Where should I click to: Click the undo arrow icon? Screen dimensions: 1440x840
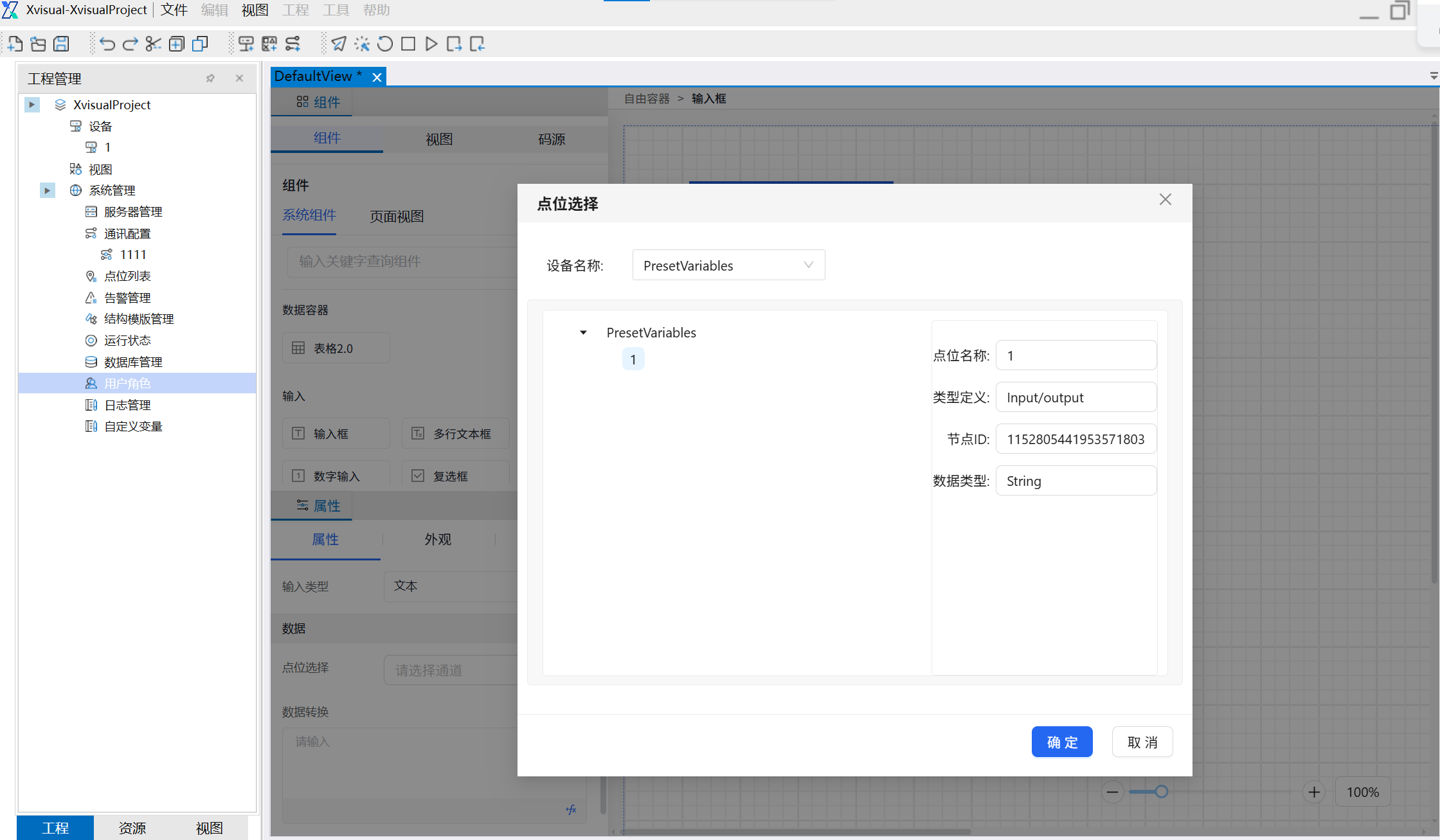(107, 44)
